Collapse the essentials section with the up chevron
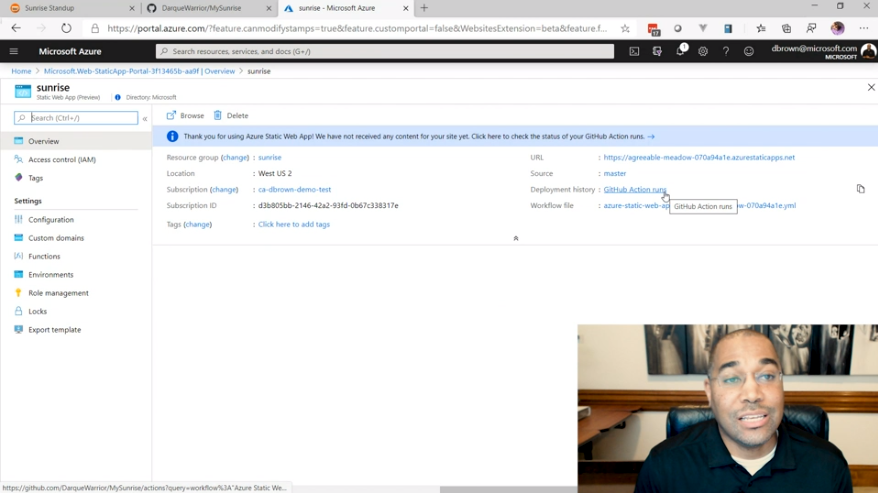 [x=516, y=238]
